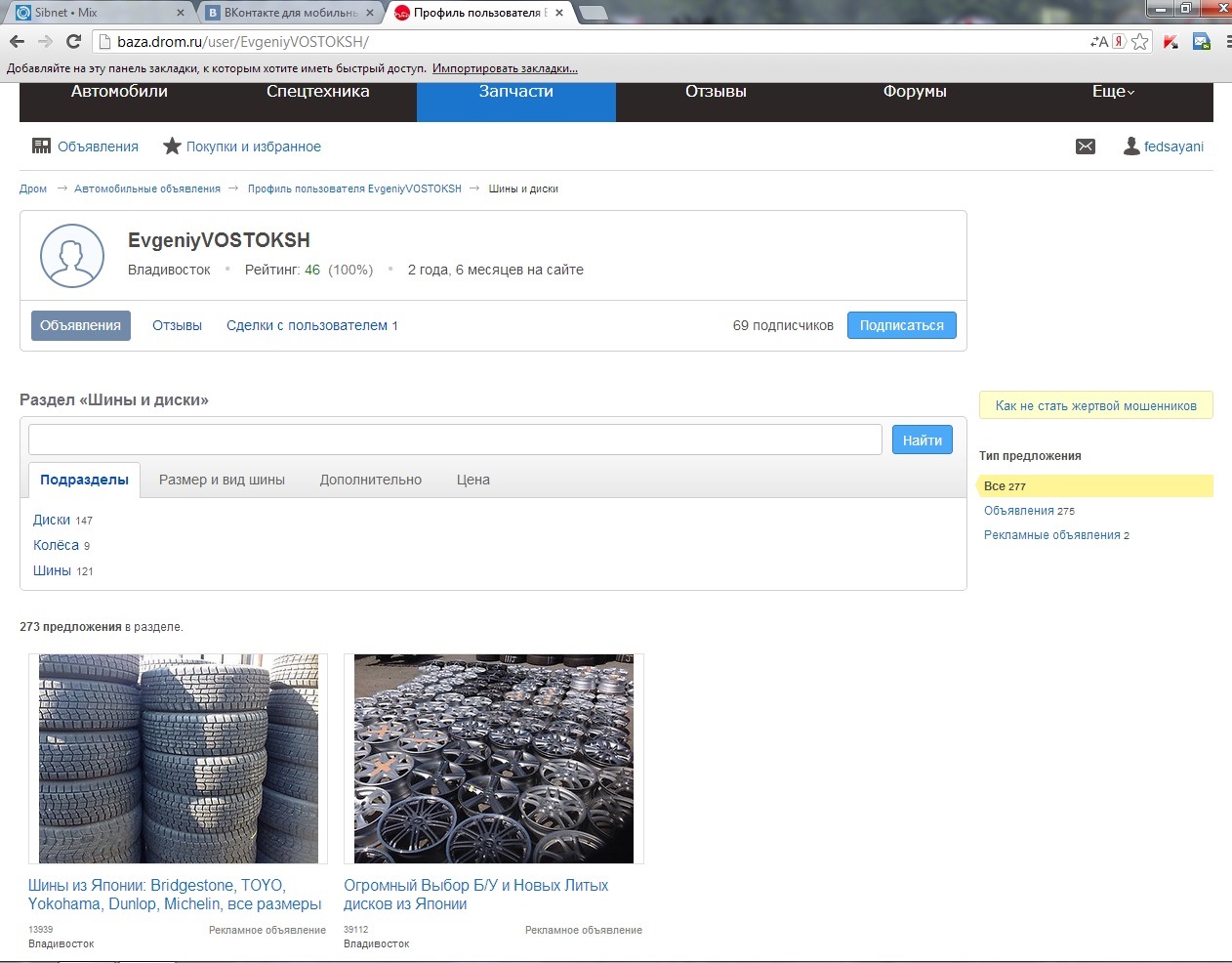Click the bookmark star in address bar
Viewport: 1232px width, 963px height.
click(x=1140, y=42)
